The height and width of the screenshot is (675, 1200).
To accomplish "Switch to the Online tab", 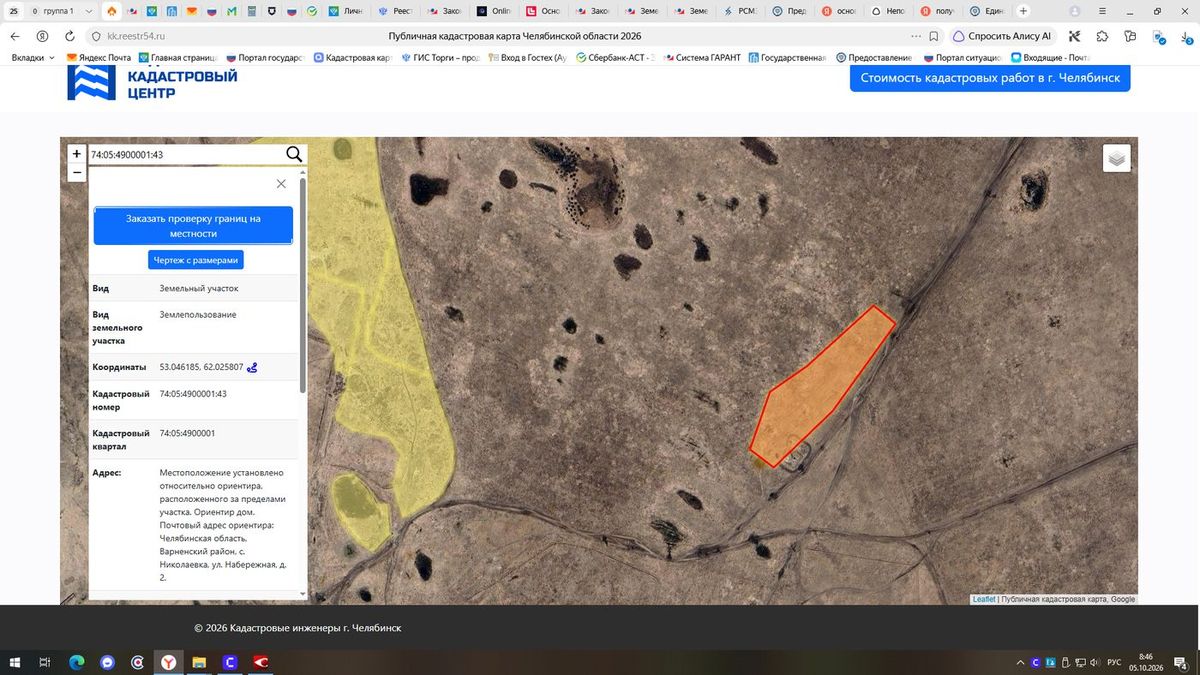I will point(496,11).
